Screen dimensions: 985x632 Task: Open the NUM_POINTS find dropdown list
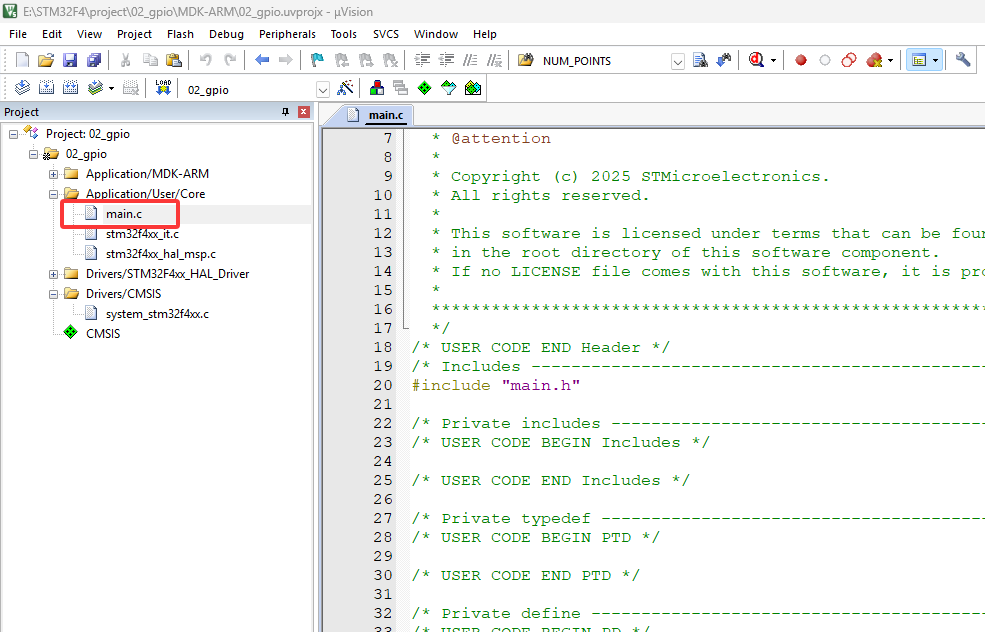(x=678, y=62)
